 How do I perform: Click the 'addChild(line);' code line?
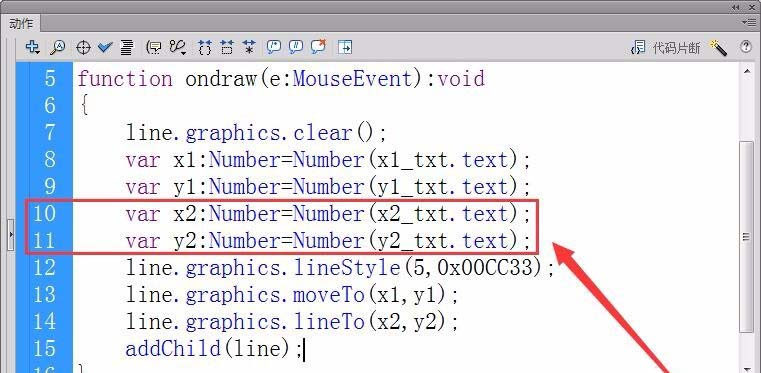(214, 349)
